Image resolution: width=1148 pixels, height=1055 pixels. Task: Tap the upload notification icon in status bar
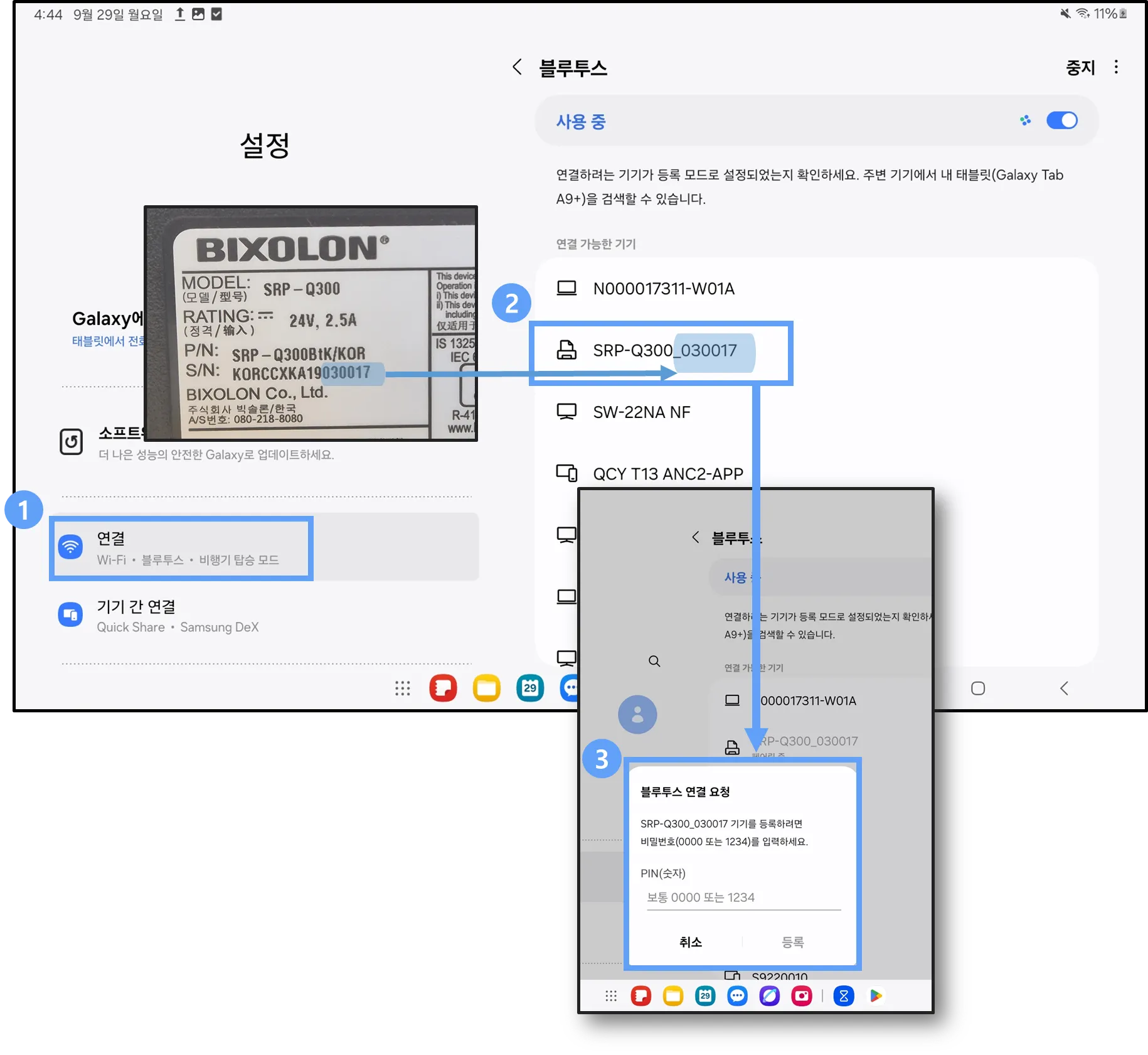coord(179,14)
